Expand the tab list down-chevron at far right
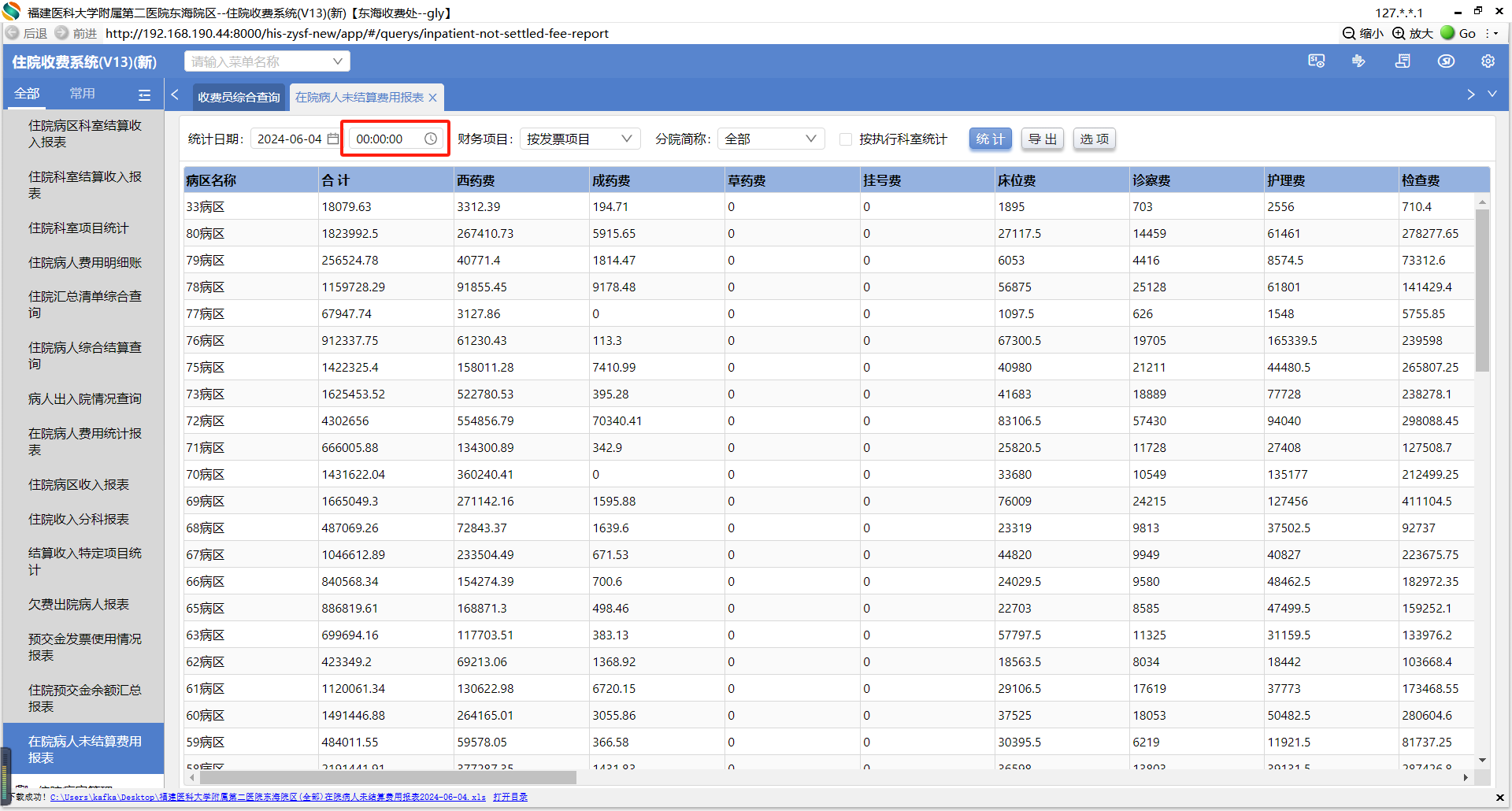The height and width of the screenshot is (811, 1512). coord(1492,94)
